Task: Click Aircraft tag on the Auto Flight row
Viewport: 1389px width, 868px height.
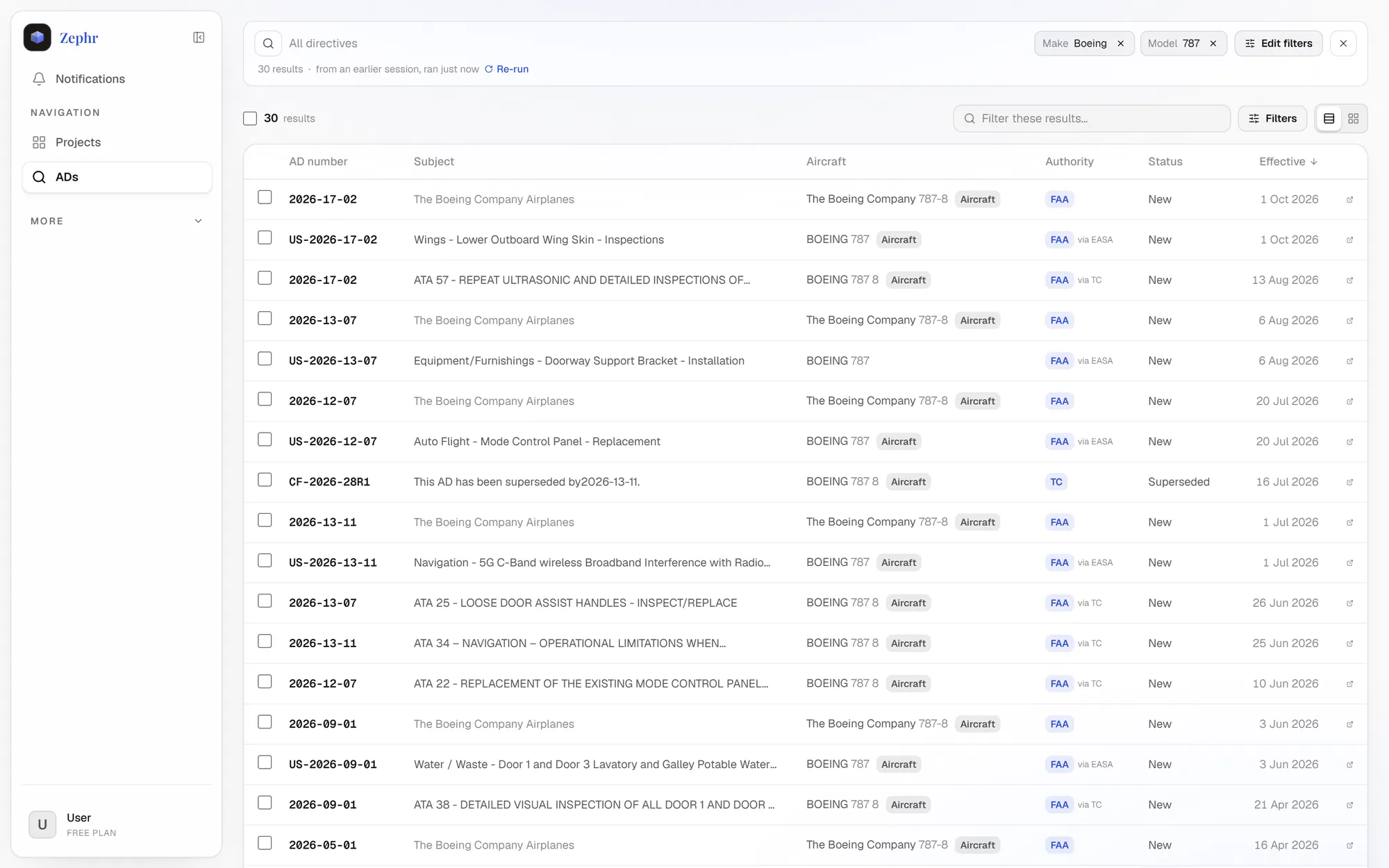Action: point(899,442)
